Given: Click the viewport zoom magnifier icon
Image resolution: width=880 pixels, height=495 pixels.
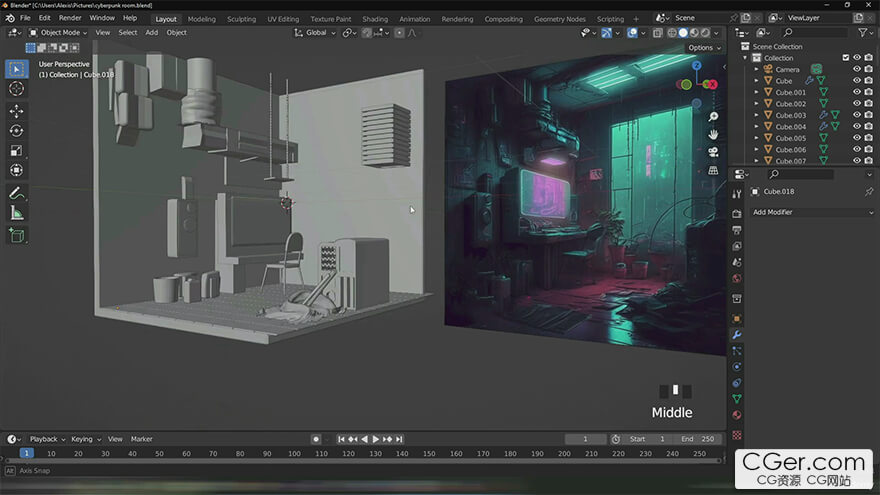Looking at the screenshot, I should pyautogui.click(x=713, y=117).
